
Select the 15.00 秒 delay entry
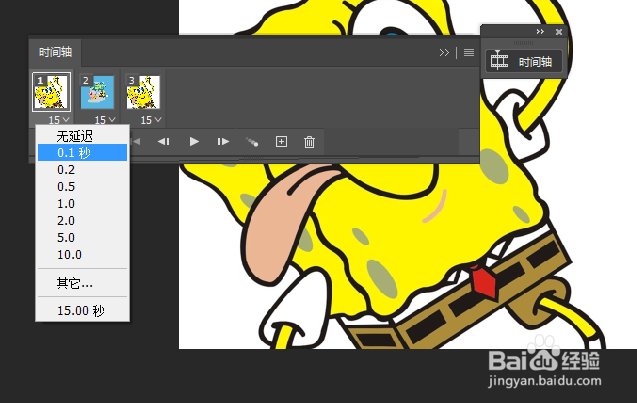pyautogui.click(x=82, y=311)
